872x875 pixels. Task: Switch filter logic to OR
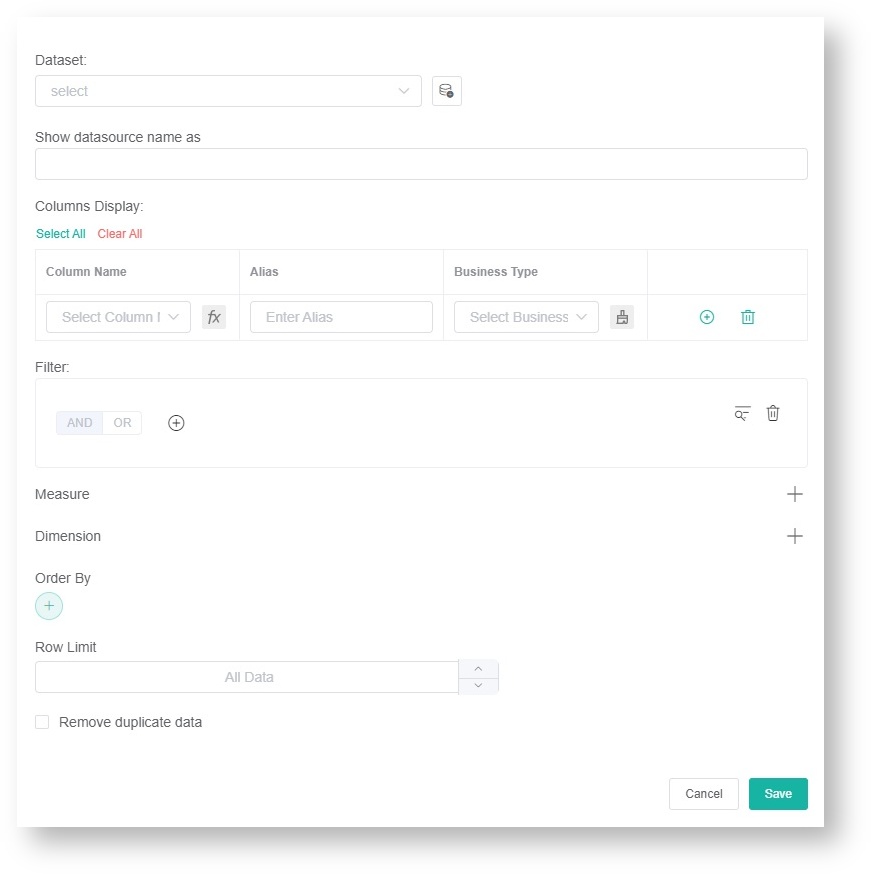[122, 423]
